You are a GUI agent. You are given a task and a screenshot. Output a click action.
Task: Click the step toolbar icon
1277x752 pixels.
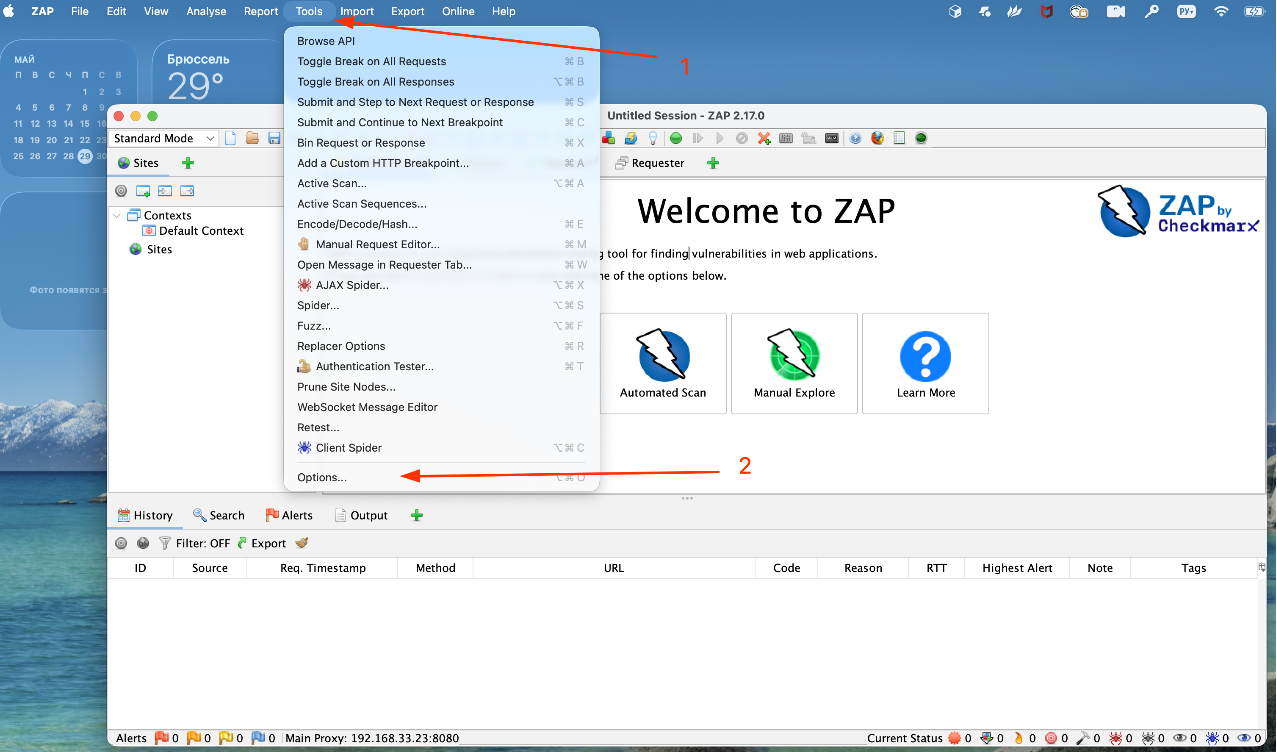click(698, 138)
